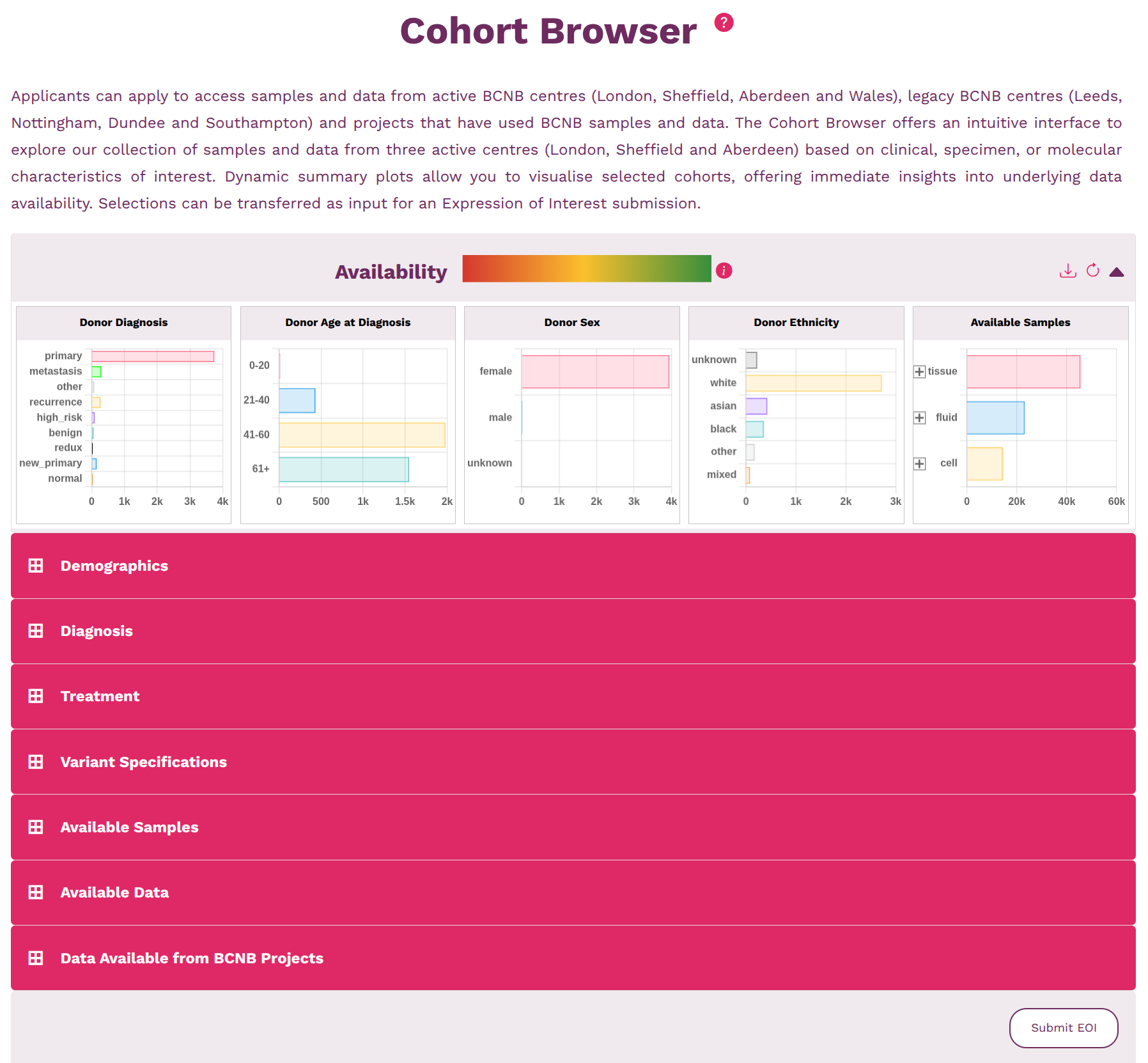1148x1063 pixels.
Task: Click the grid icon on Data Available from BCNB Projects
Action: pyautogui.click(x=36, y=958)
